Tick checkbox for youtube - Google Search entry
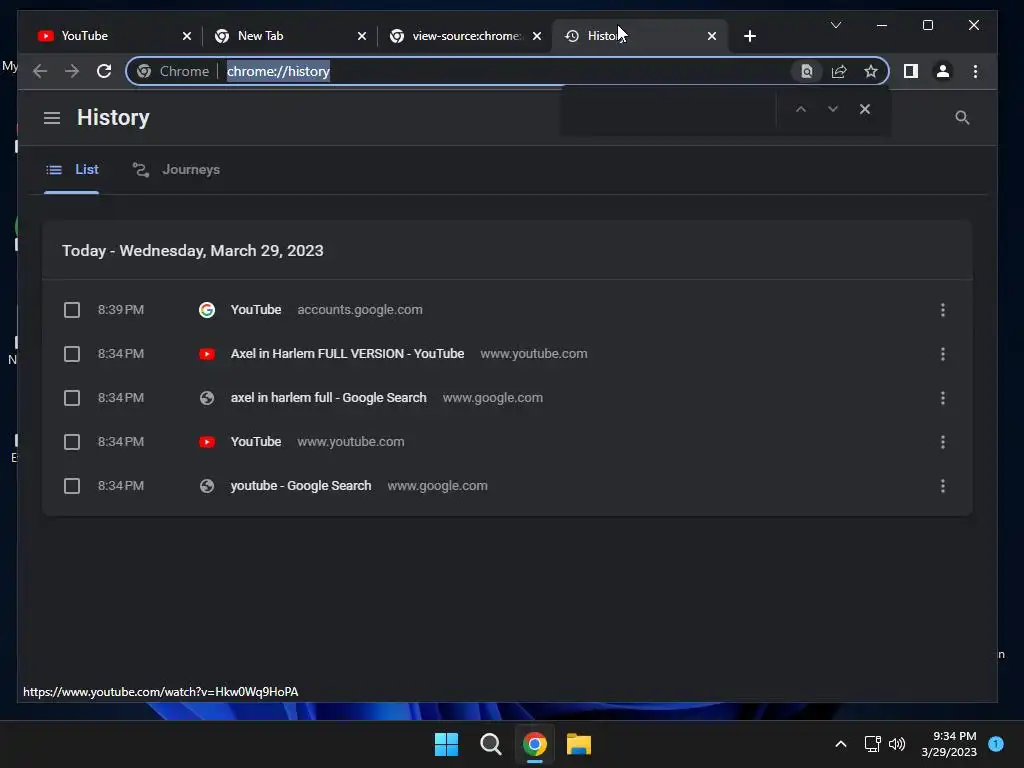1024x768 pixels. coord(72,486)
